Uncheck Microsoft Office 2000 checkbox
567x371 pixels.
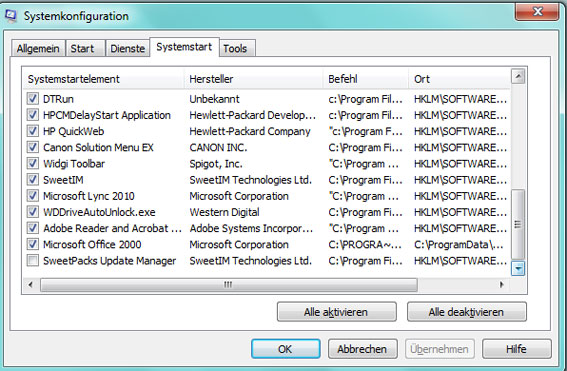pyautogui.click(x=33, y=244)
